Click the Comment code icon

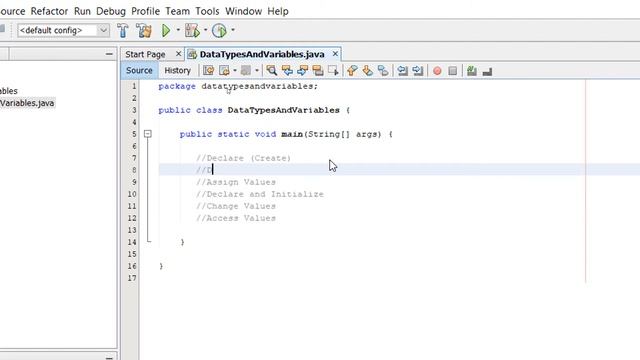click(x=472, y=71)
